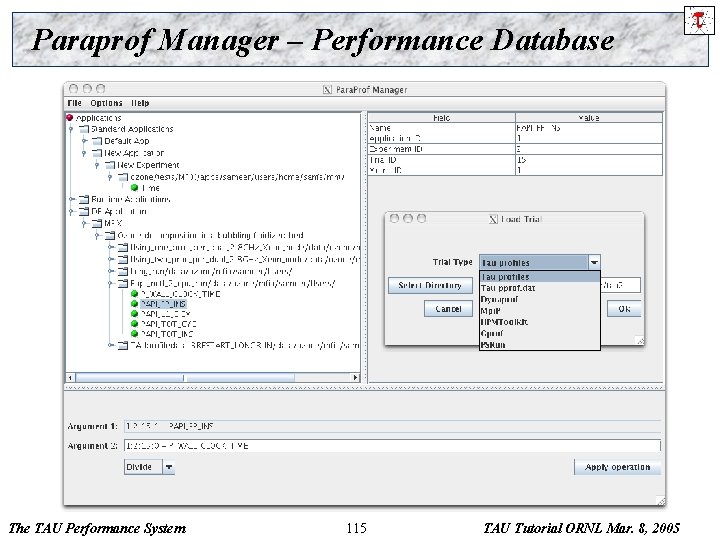The image size is (720, 540).
Task: Click the New Application folder icon
Action: (x=97, y=153)
